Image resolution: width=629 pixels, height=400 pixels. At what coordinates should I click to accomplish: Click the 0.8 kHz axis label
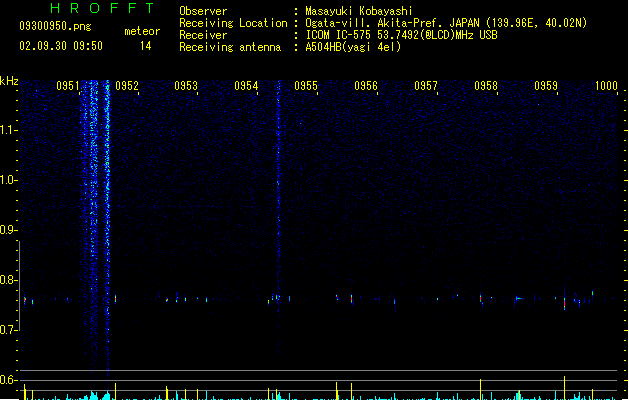pos(8,280)
